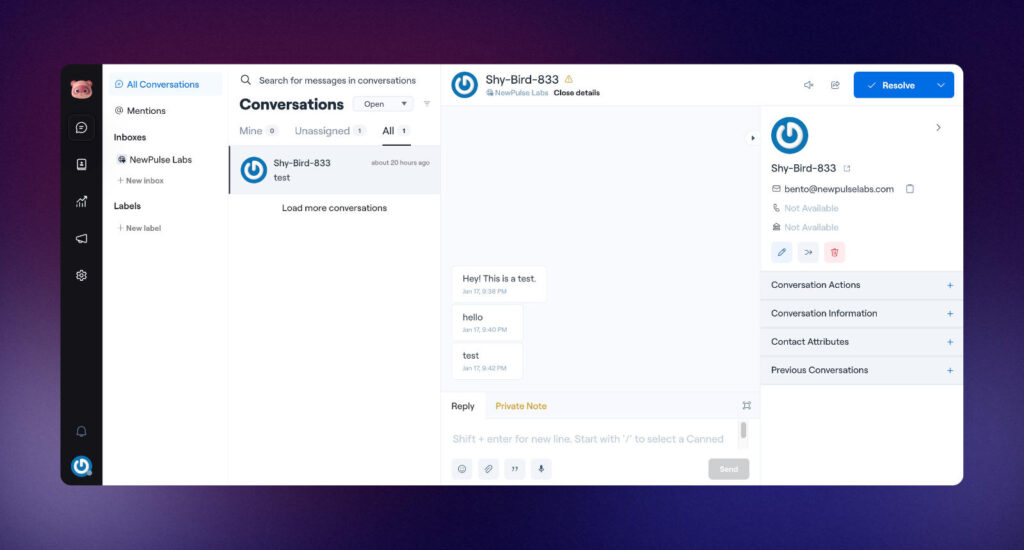
Task: Click Load more conversations
Action: (x=334, y=208)
